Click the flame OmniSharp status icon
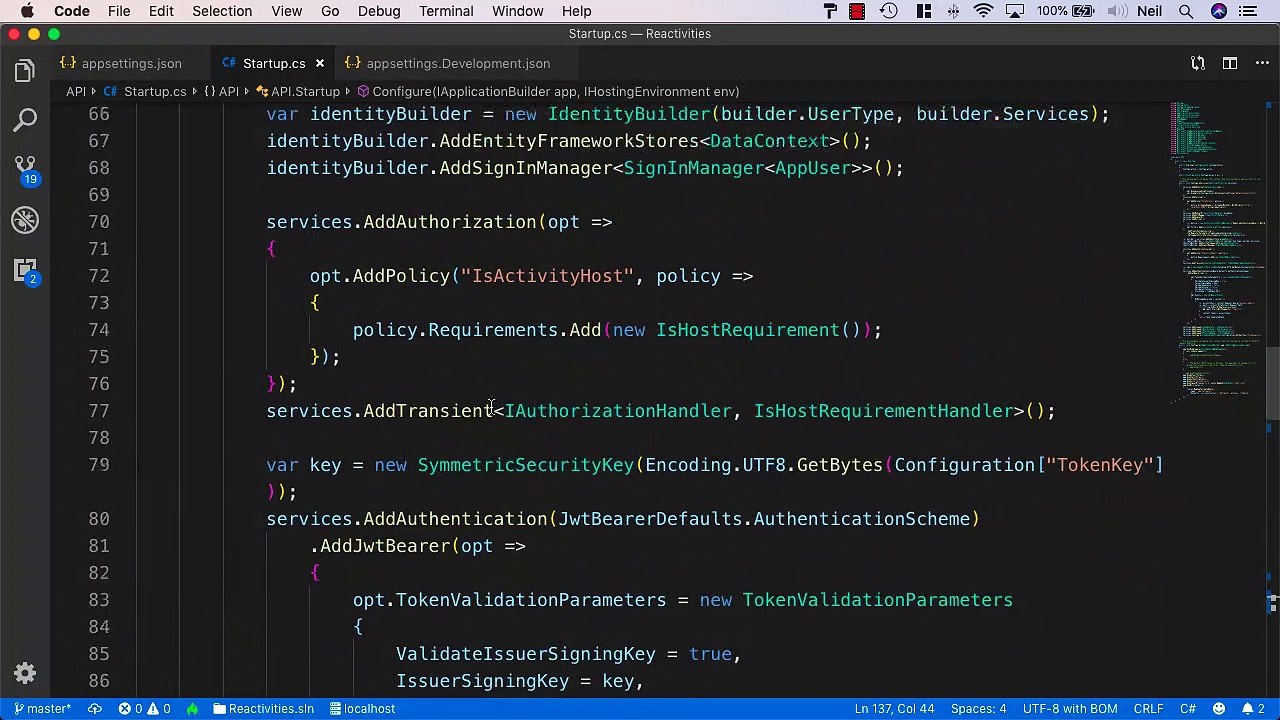1280x720 pixels. pyautogui.click(x=192, y=708)
